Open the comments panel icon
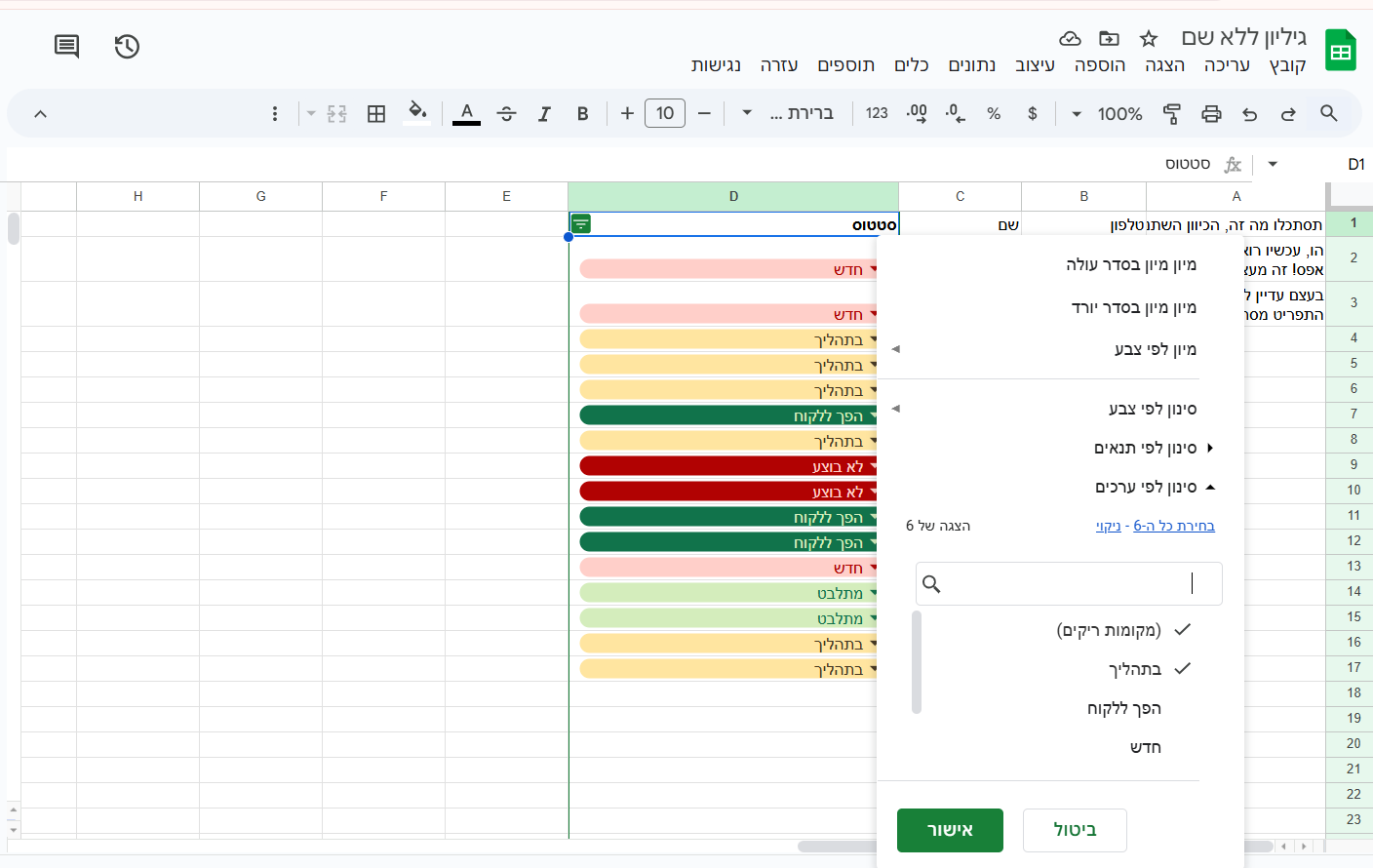Viewport: 1373px width, 868px height. (x=66, y=46)
